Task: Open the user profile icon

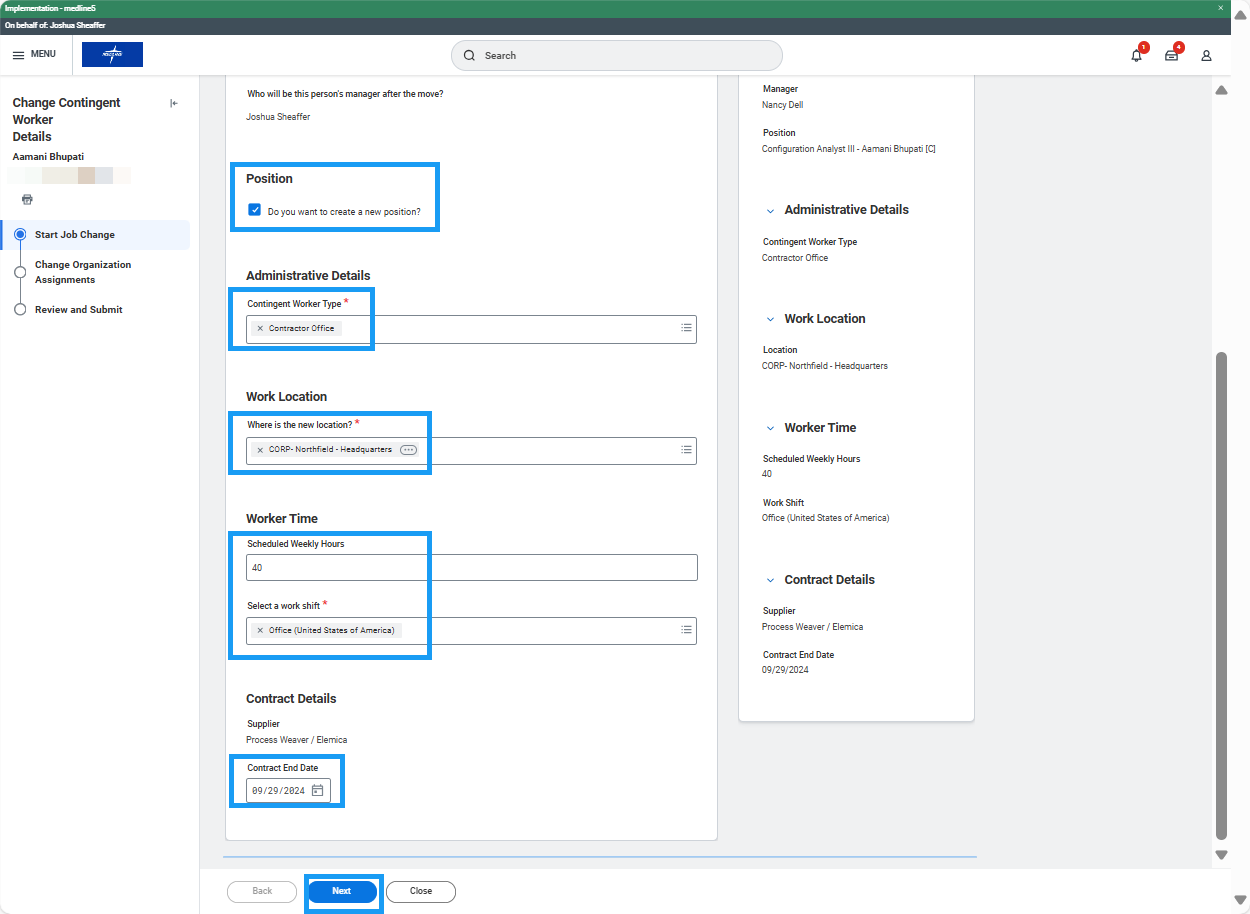Action: click(1206, 56)
